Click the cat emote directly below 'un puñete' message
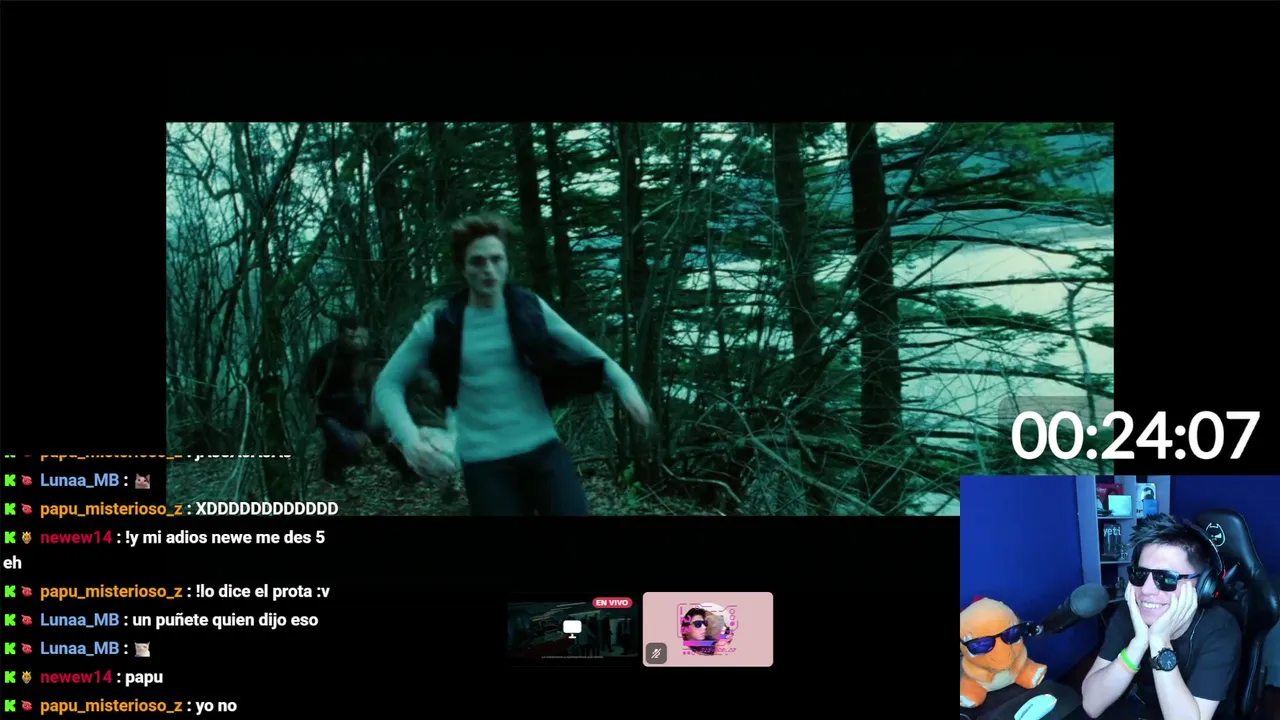Image resolution: width=1280 pixels, height=720 pixels. tap(142, 649)
